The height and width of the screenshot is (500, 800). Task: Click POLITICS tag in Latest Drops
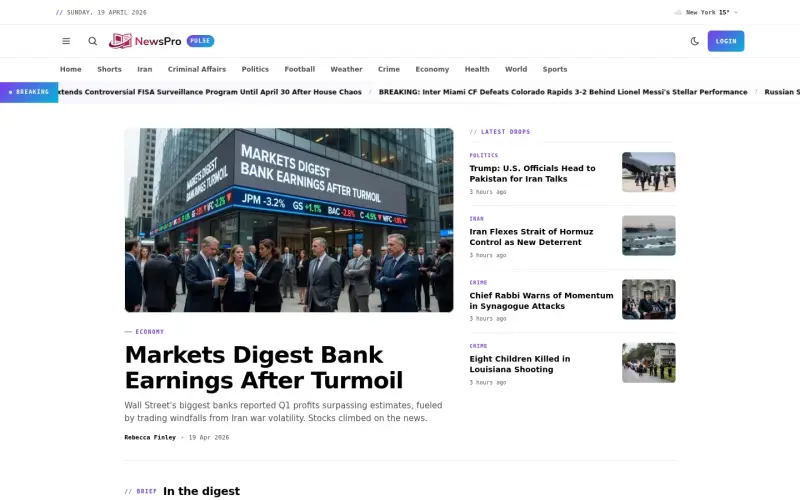(x=484, y=155)
